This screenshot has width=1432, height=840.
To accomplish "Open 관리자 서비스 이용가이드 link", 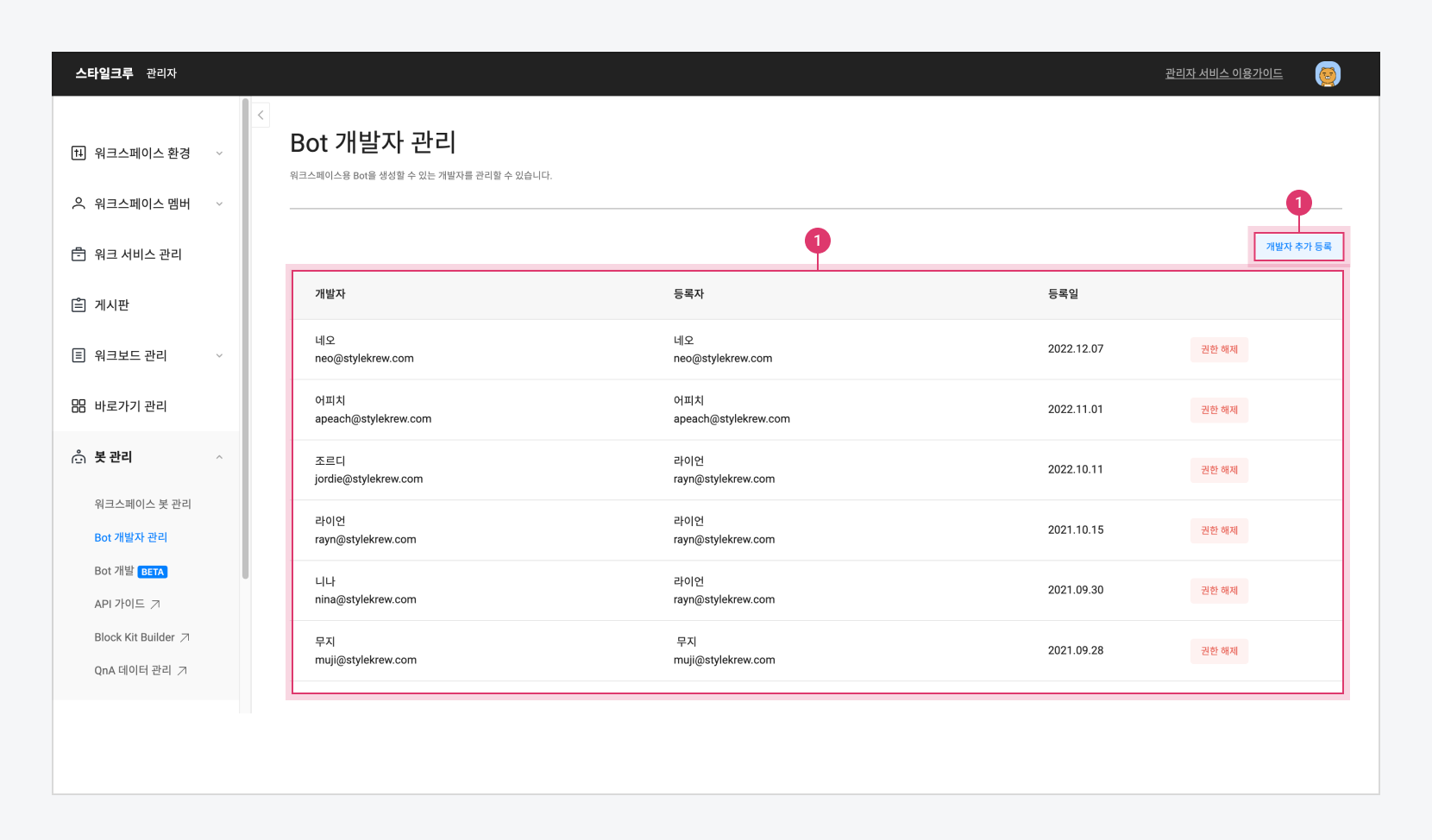I will [1223, 73].
